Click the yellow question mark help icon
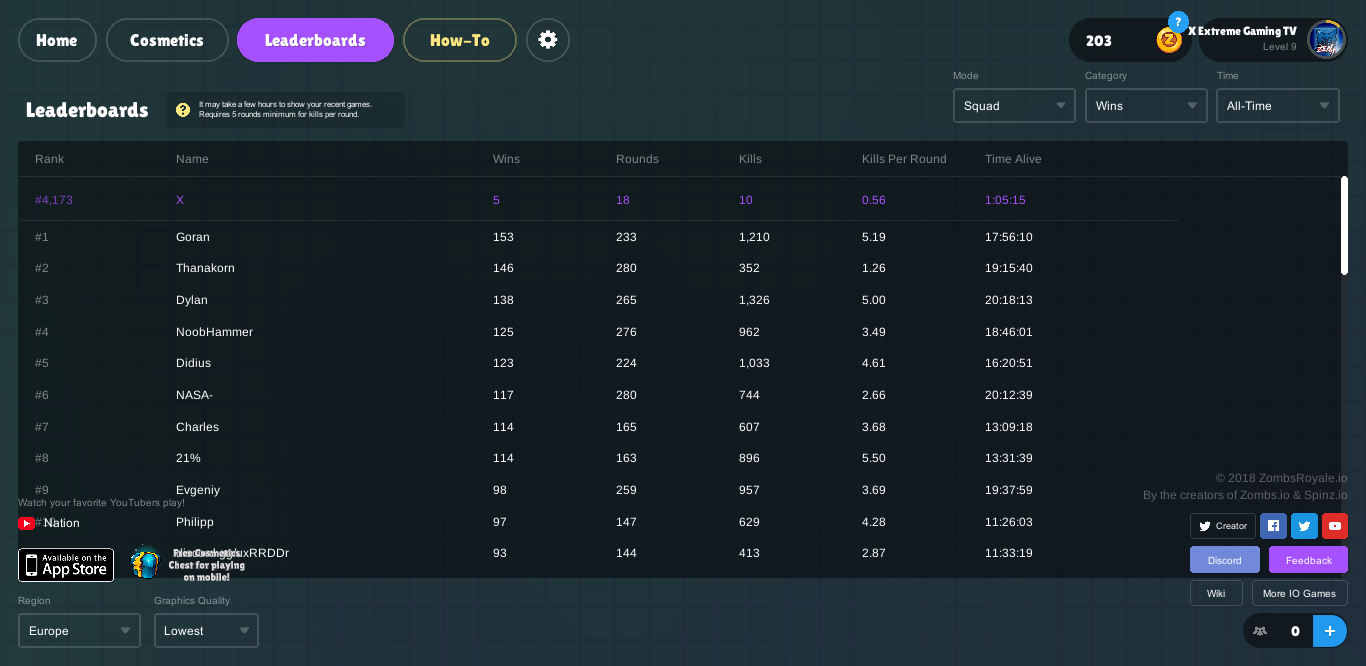Screen dimensions: 1366x666 [x=183, y=110]
